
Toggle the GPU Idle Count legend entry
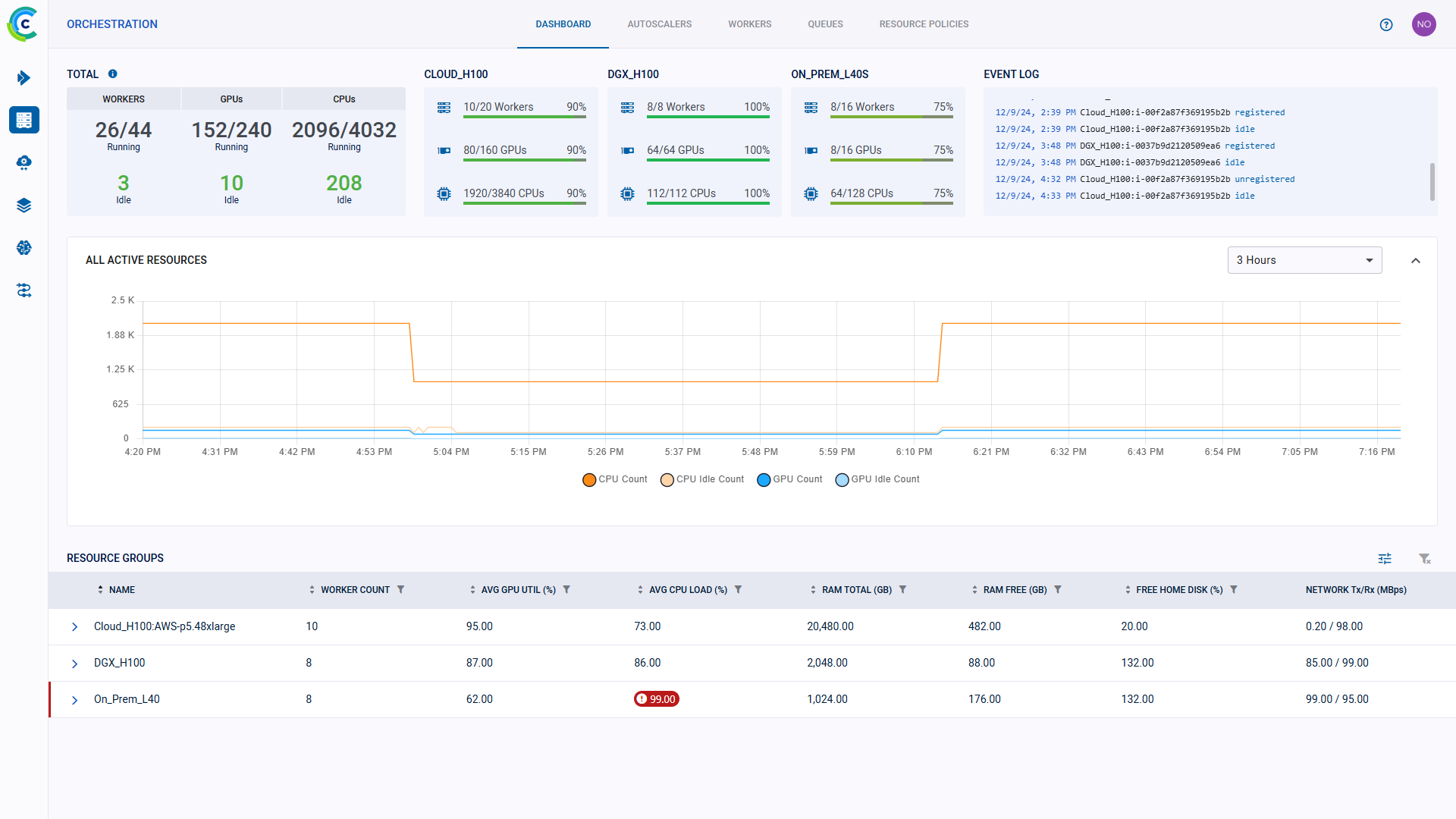click(877, 479)
